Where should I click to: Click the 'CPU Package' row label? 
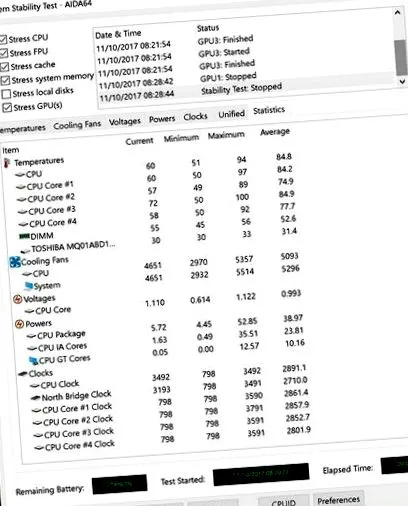click(61, 334)
